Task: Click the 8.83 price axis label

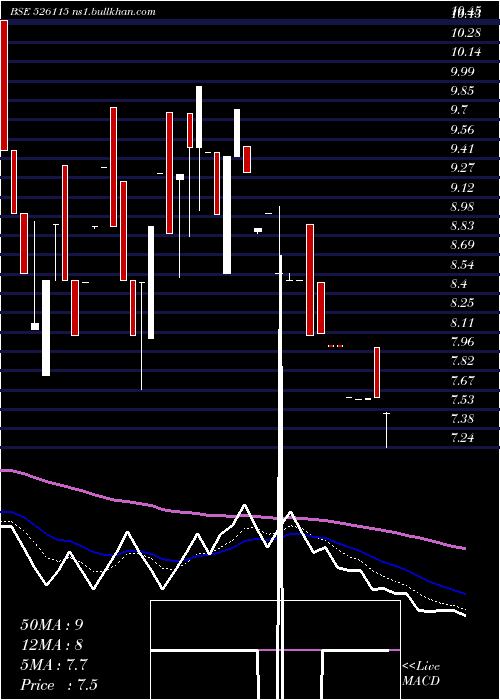Action: coord(462,225)
